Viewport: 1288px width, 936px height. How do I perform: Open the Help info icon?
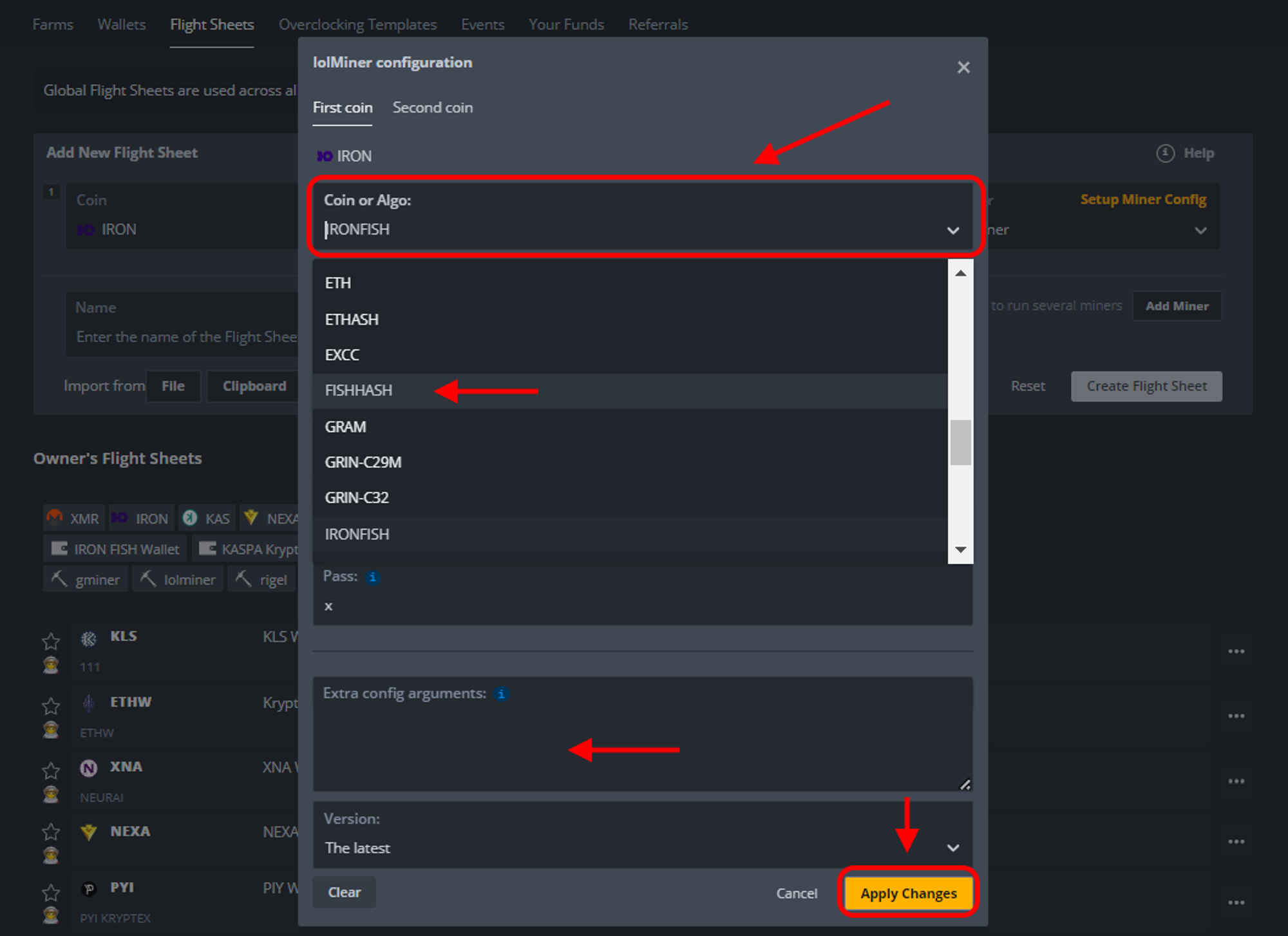coord(1165,153)
